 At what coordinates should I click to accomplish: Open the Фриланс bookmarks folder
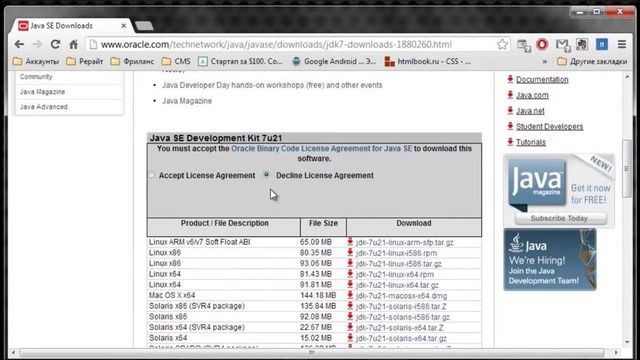pyautogui.click(x=133, y=61)
